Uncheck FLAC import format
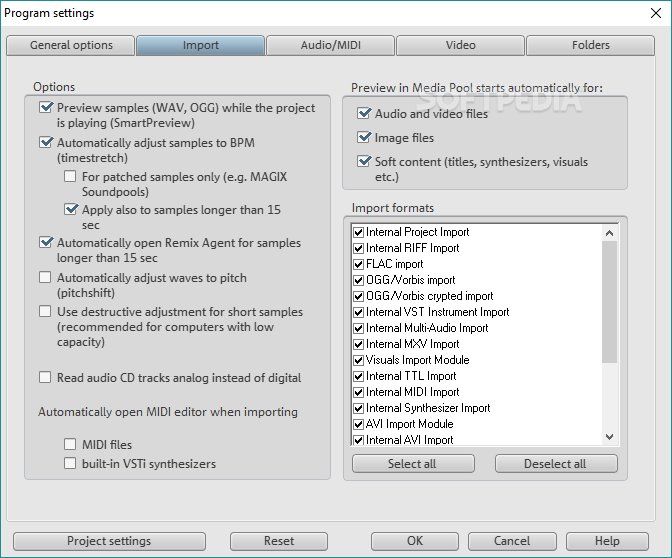672x558 pixels. coord(358,264)
